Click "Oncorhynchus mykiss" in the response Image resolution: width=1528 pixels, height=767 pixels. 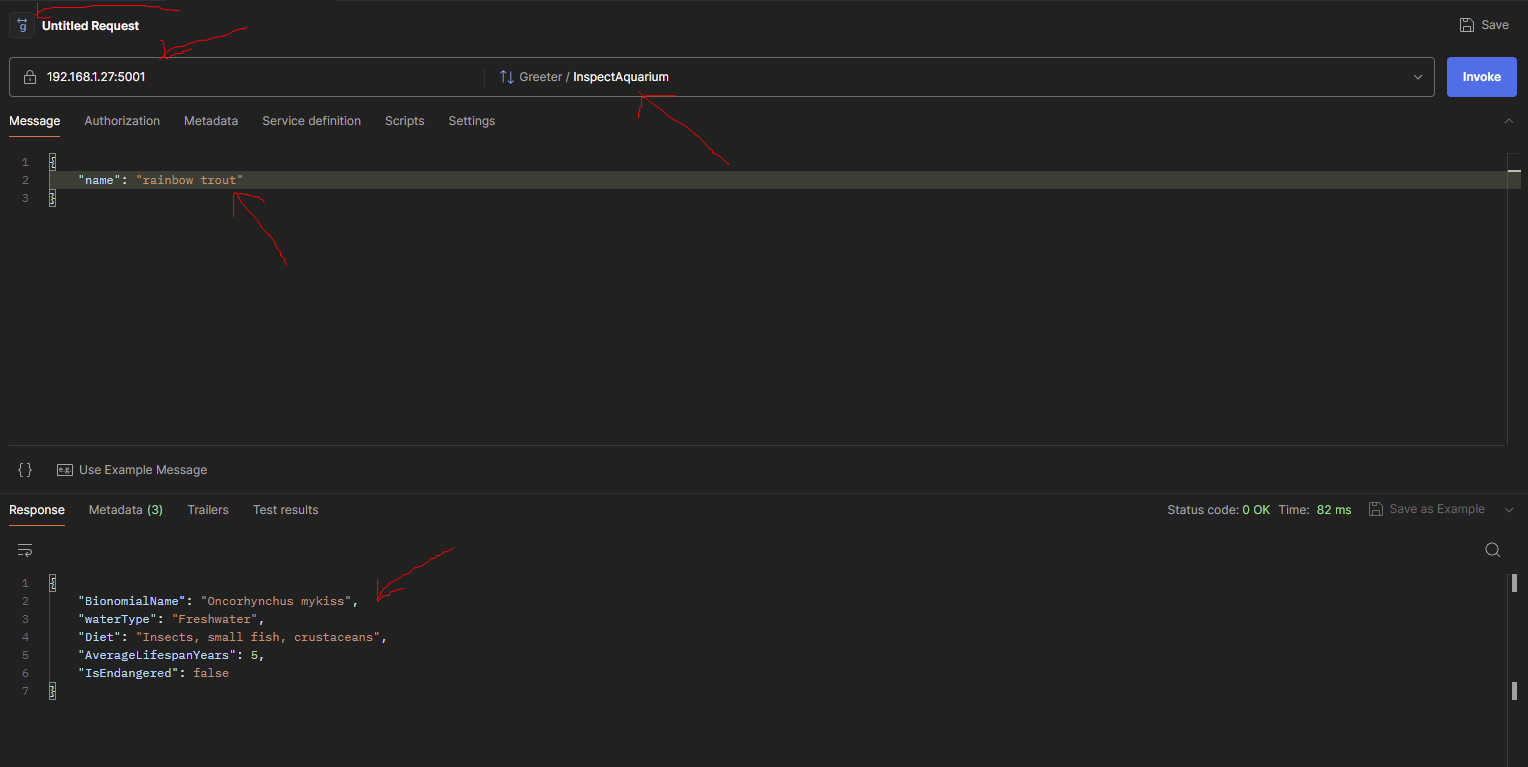tap(276, 601)
